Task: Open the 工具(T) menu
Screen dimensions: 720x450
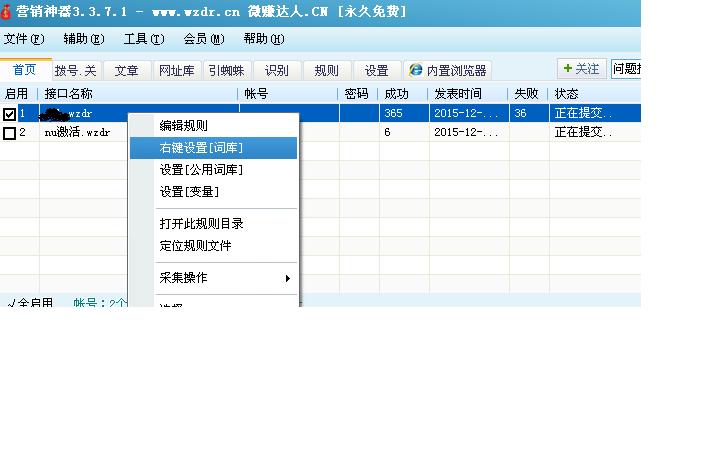Action: (x=143, y=39)
